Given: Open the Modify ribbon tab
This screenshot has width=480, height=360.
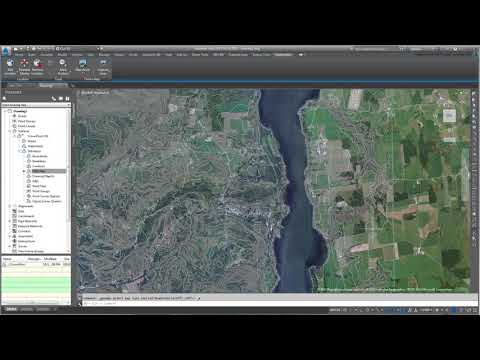Looking at the screenshot, I should point(62,55).
